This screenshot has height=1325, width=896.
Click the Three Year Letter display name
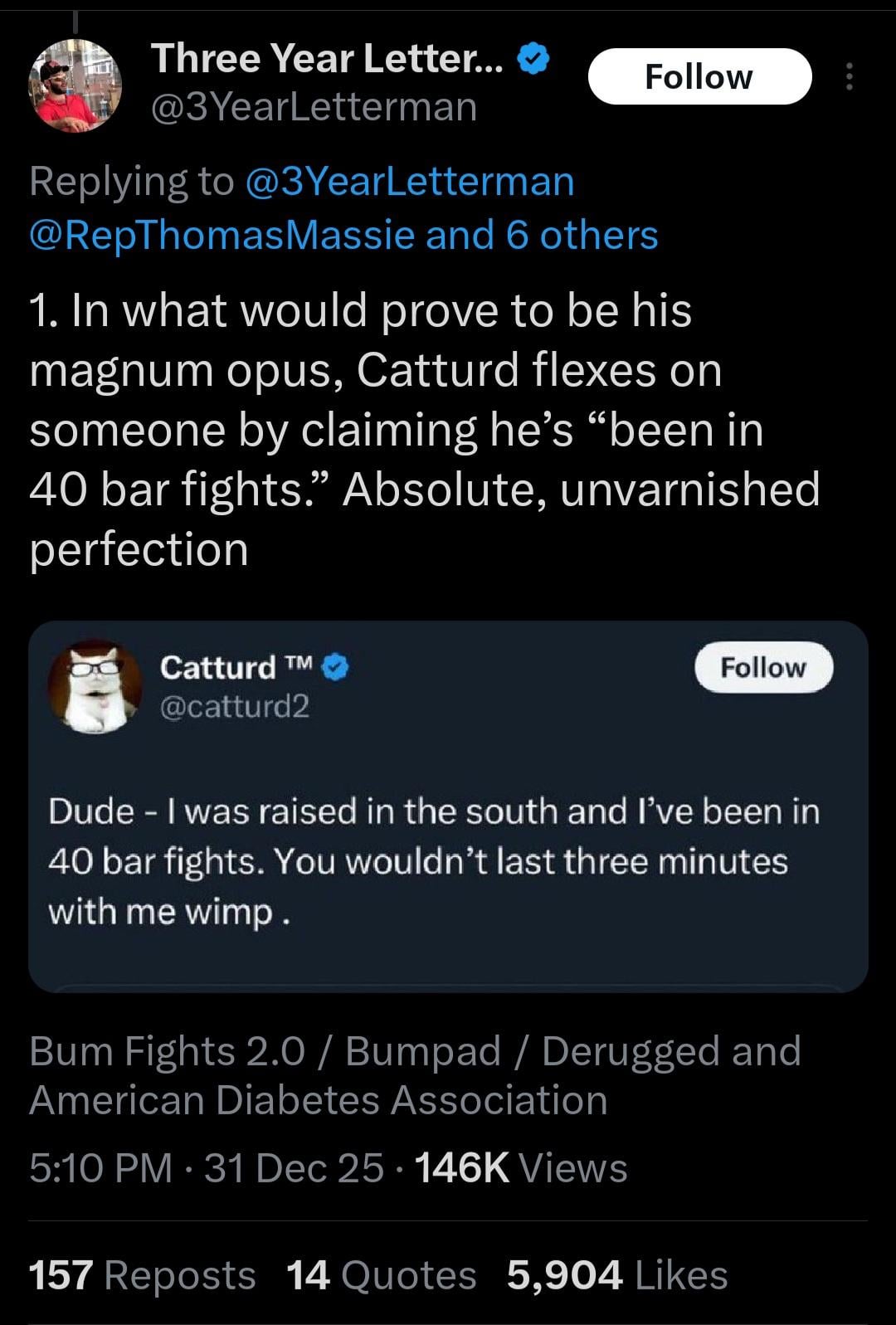click(x=326, y=59)
